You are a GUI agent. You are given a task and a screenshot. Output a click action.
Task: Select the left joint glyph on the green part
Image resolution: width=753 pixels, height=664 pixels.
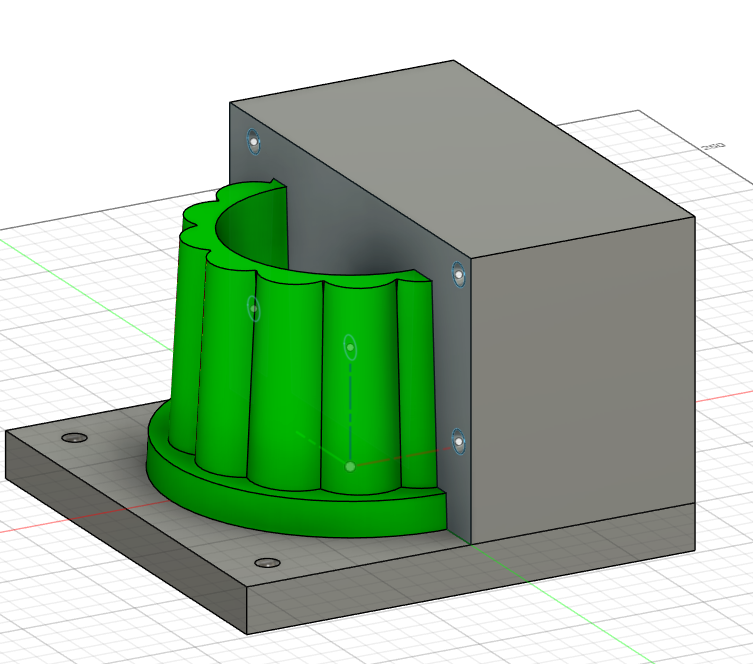[x=254, y=308]
